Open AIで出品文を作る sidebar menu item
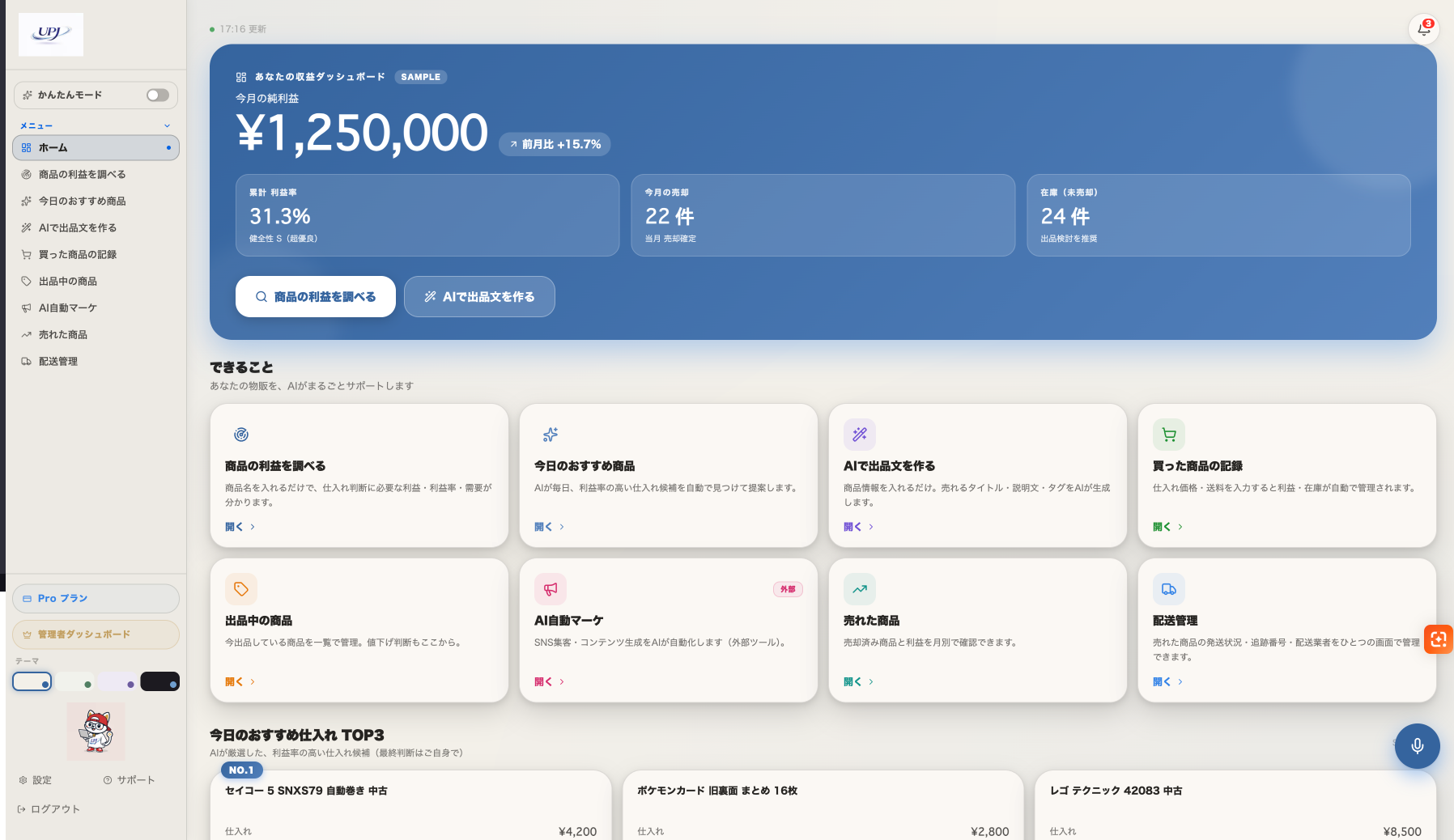The image size is (1454, 840). pos(96,228)
